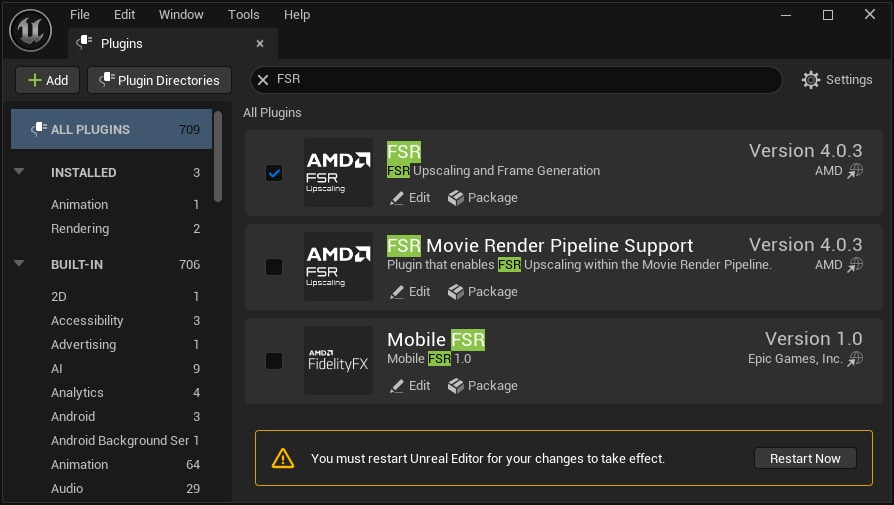The height and width of the screenshot is (505, 894).
Task: Click the Add plugin button
Action: (x=47, y=80)
